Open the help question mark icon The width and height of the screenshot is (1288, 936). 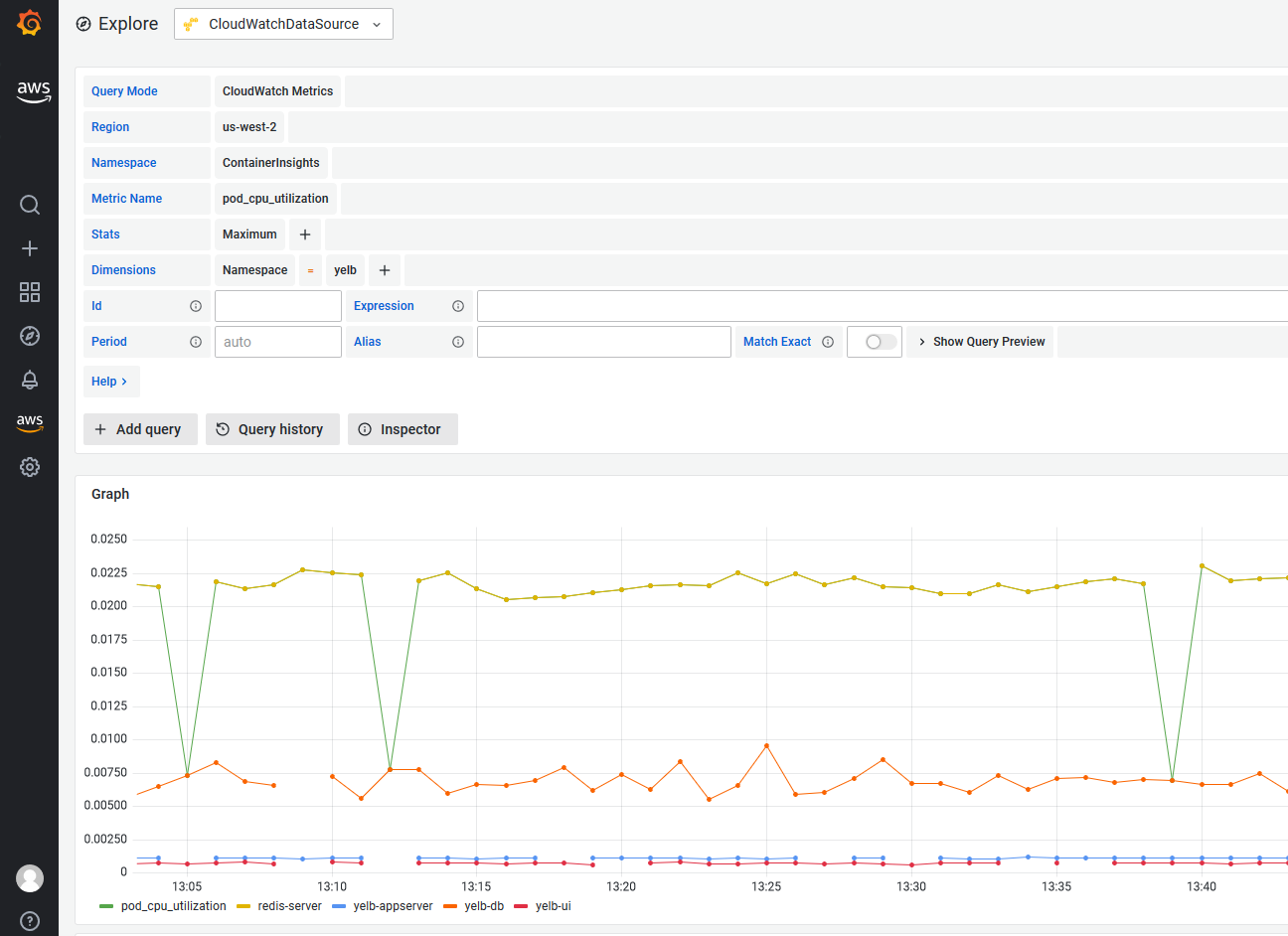(x=30, y=921)
